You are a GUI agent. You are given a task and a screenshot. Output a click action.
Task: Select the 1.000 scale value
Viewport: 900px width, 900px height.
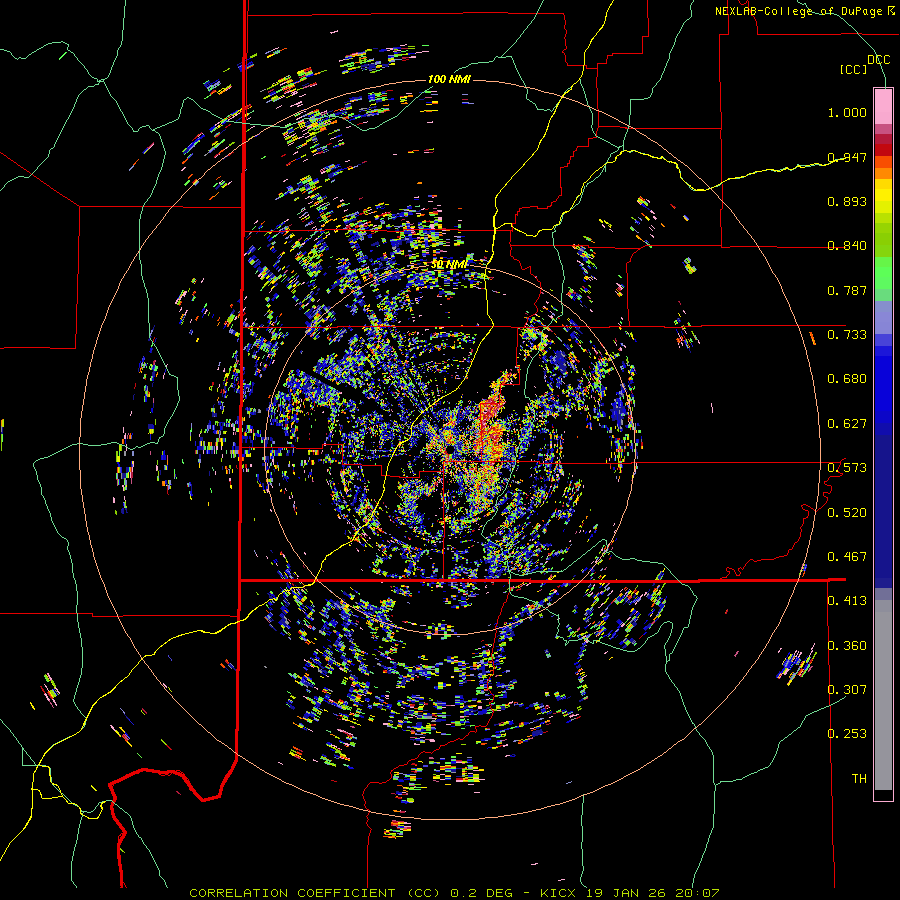tap(847, 112)
